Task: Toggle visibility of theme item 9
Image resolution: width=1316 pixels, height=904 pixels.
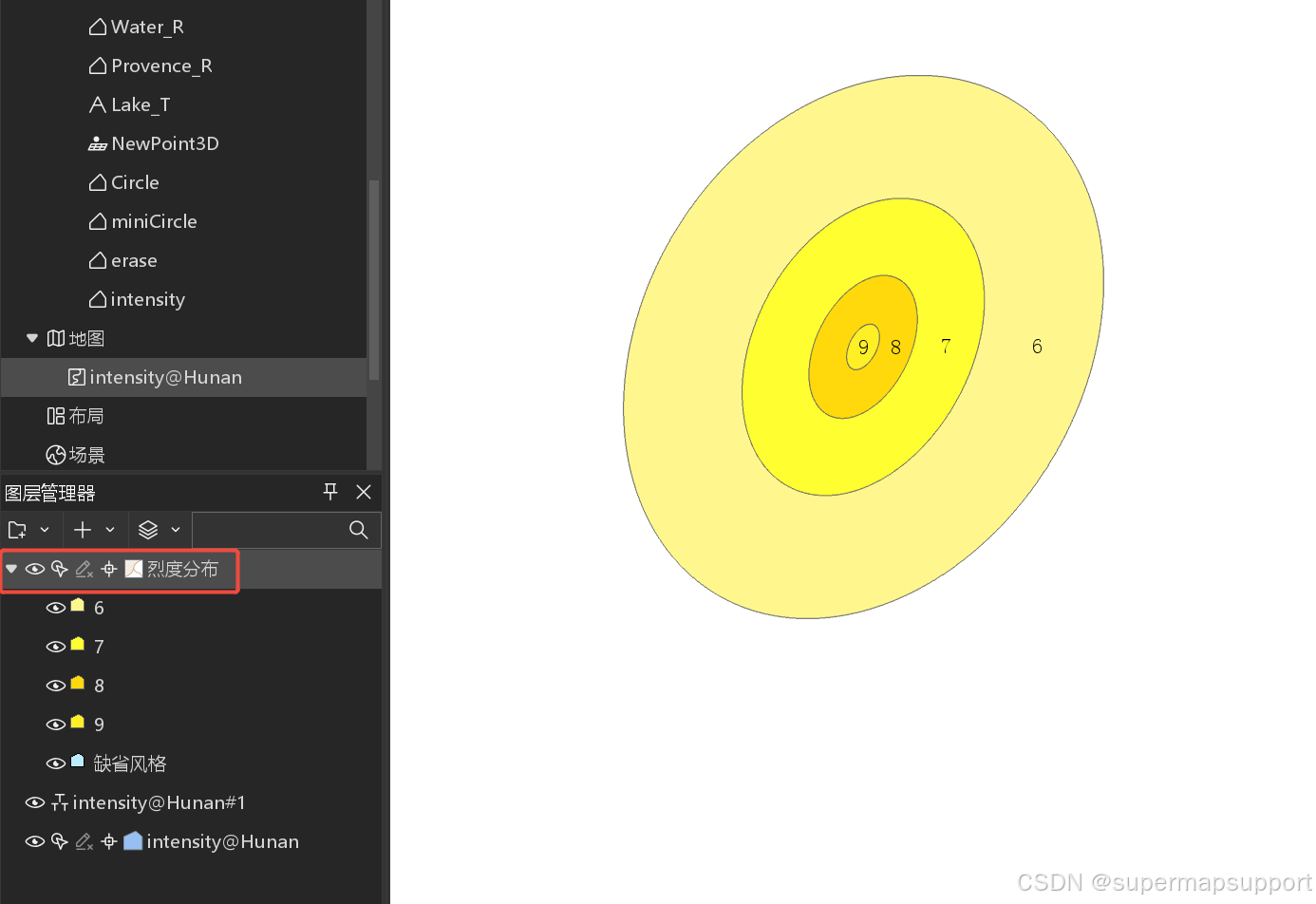Action: (56, 725)
